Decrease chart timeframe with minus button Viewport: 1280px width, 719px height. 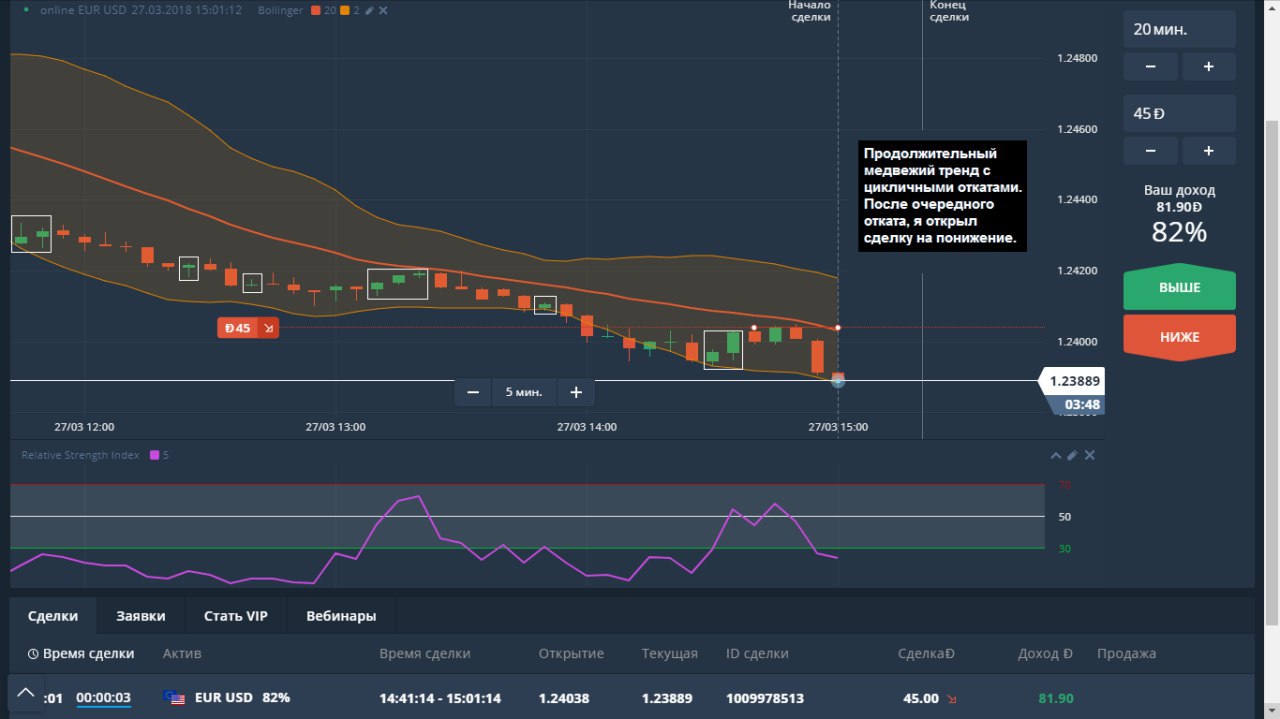473,392
